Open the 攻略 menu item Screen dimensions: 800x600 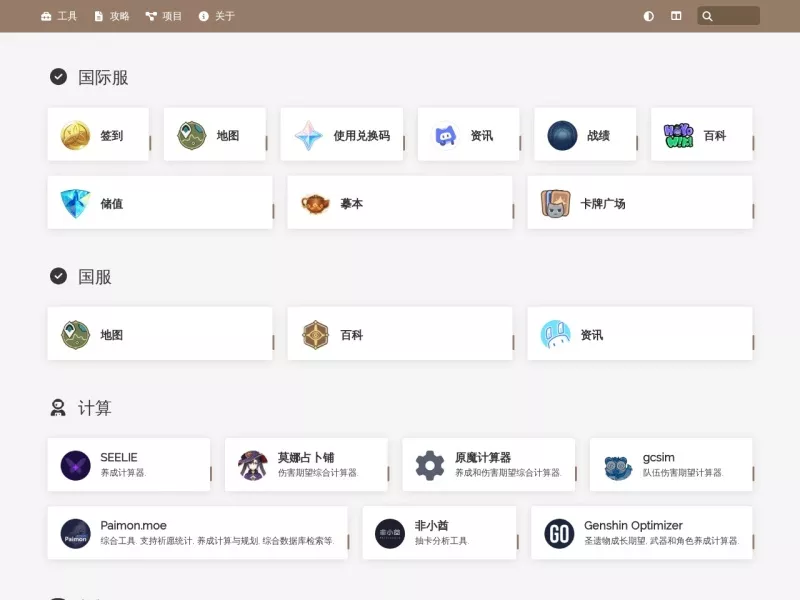point(112,16)
